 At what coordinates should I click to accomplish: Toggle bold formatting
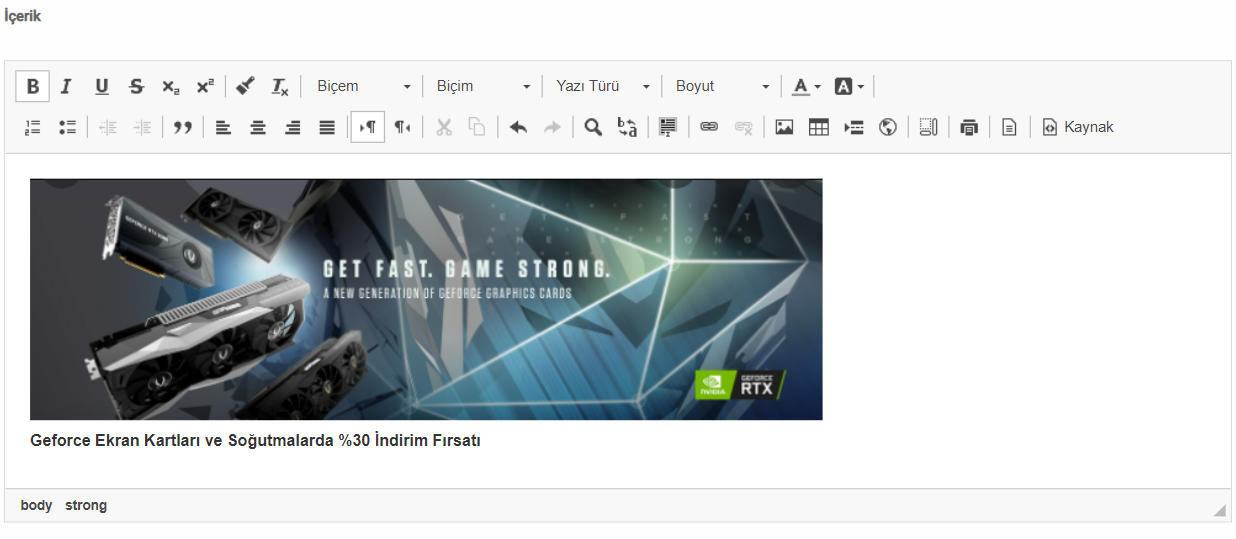pyautogui.click(x=33, y=86)
